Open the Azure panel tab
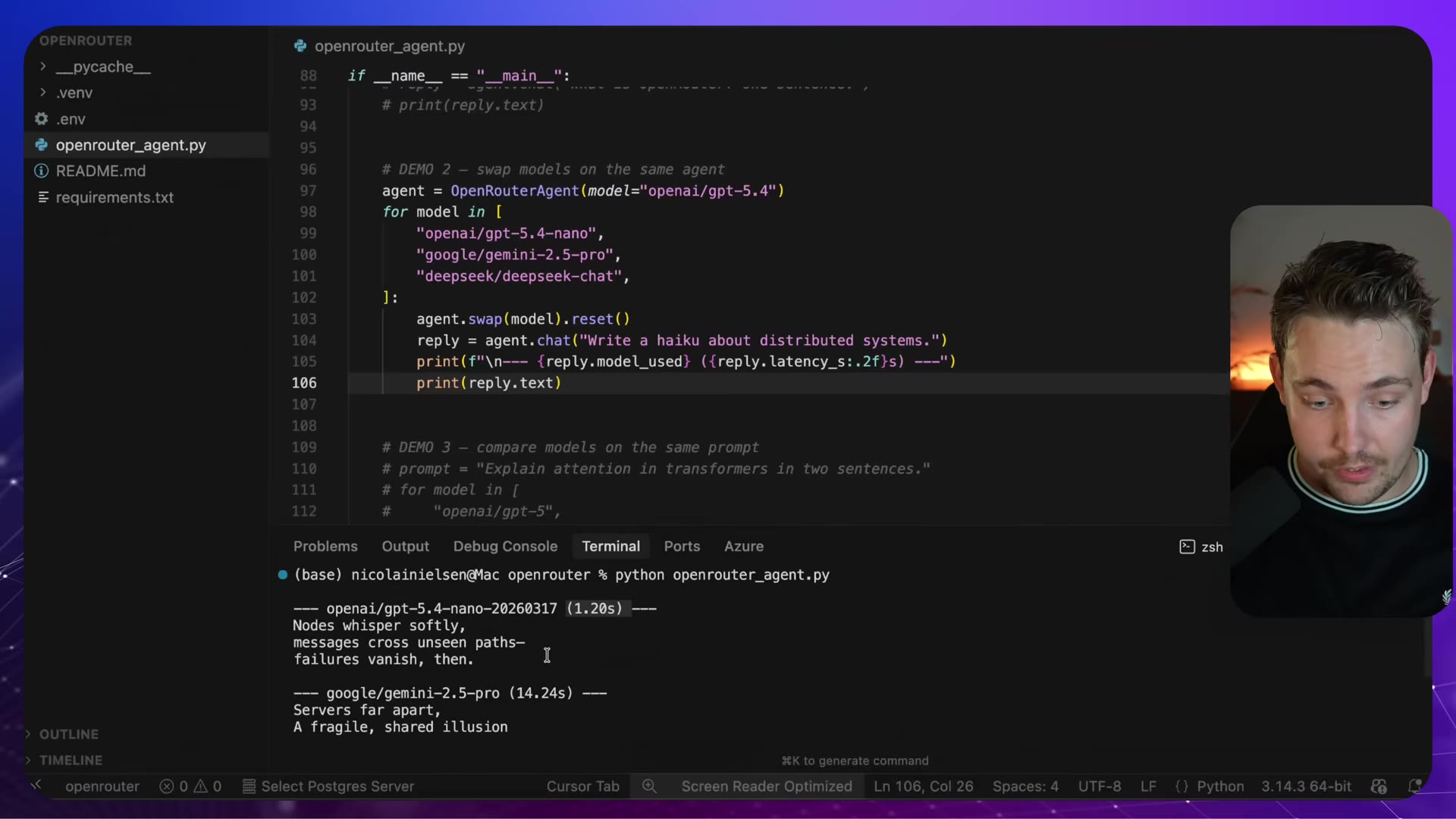The image size is (1456, 819). 743,547
